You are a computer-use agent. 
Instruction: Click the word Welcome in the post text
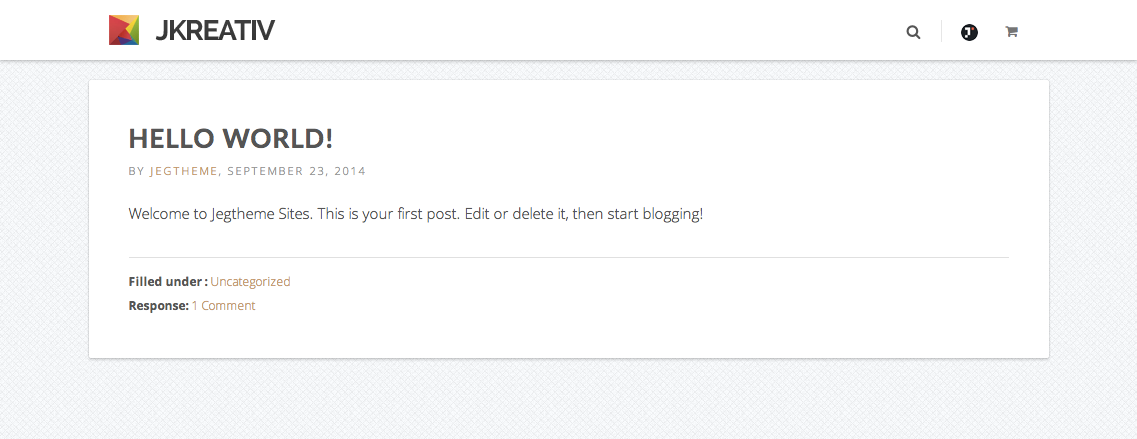(158, 214)
